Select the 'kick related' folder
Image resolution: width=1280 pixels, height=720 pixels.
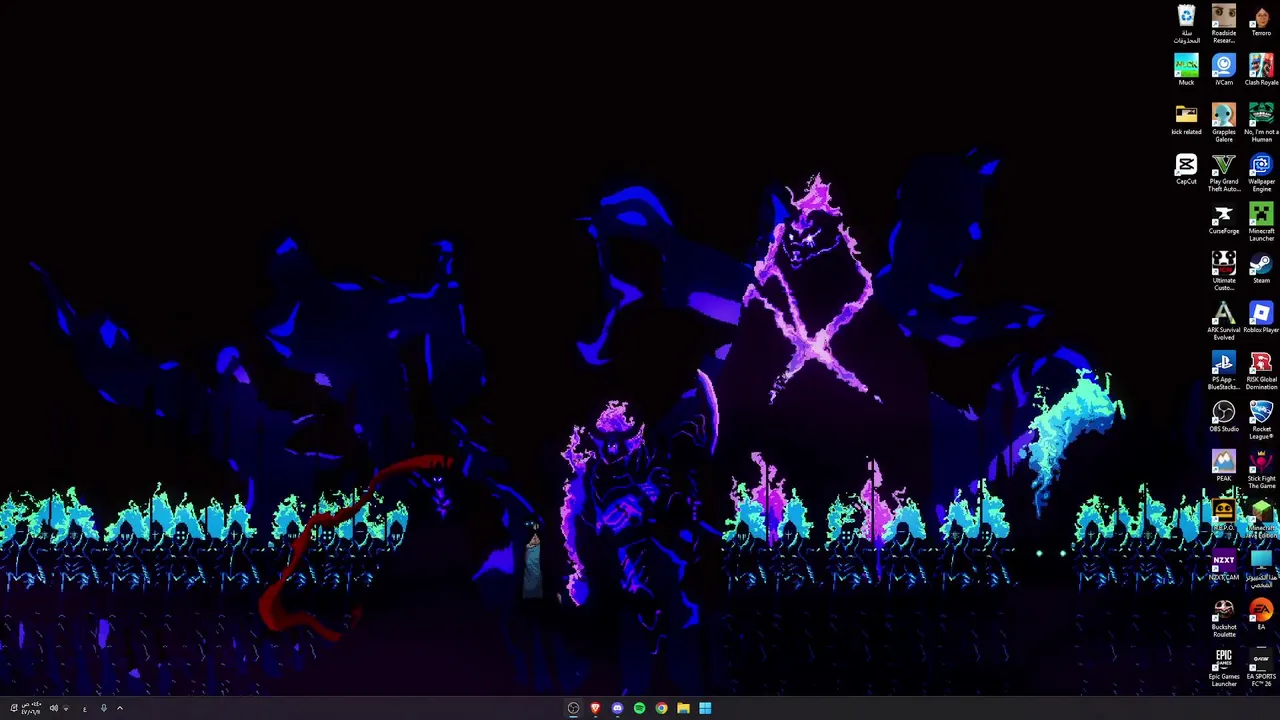1186,119
